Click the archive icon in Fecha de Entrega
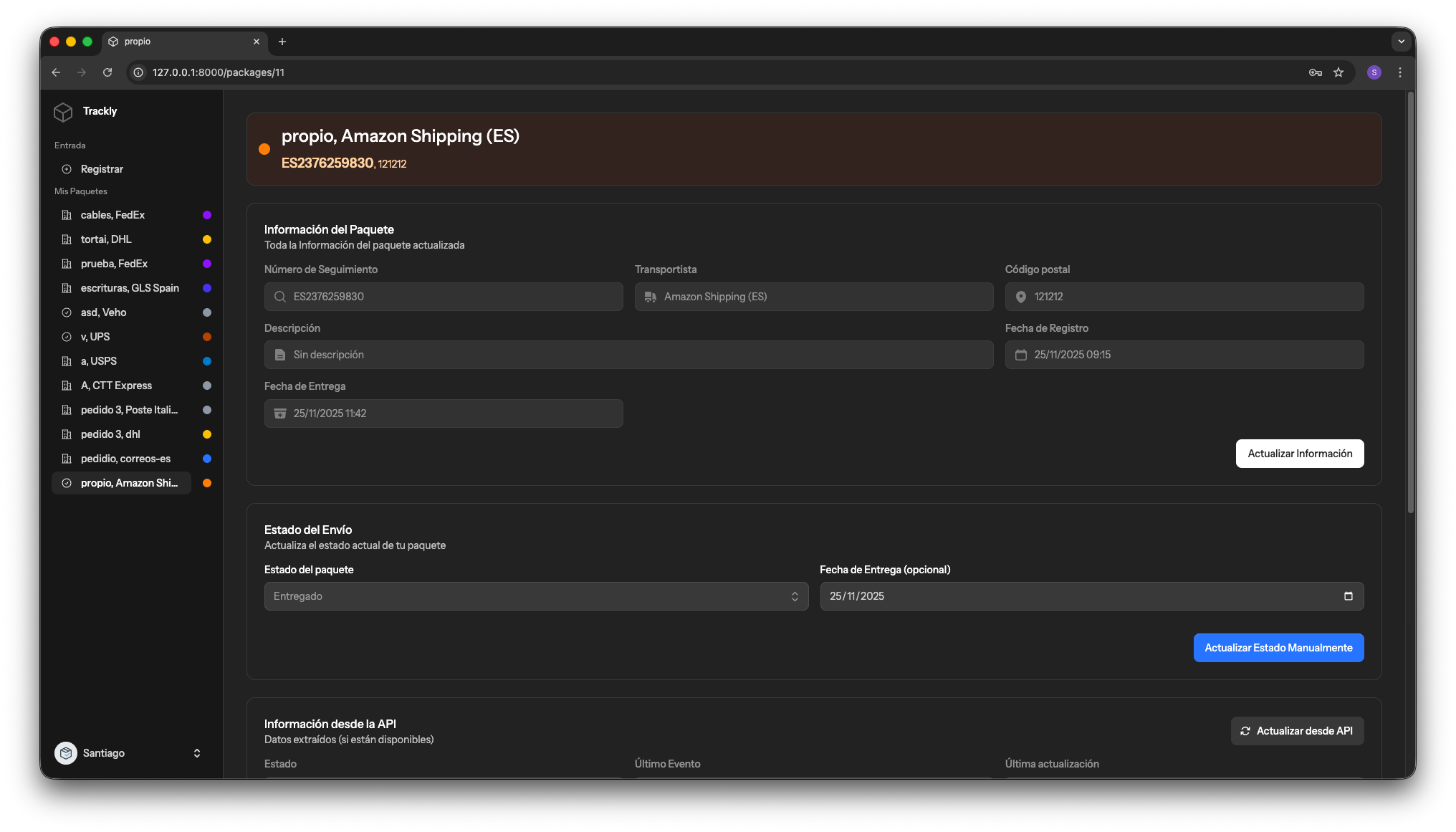Viewport: 1456px width, 832px height. 279,413
